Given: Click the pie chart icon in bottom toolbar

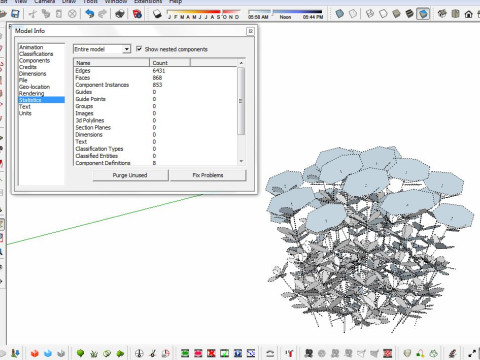Looking at the screenshot, I should coord(166,353).
